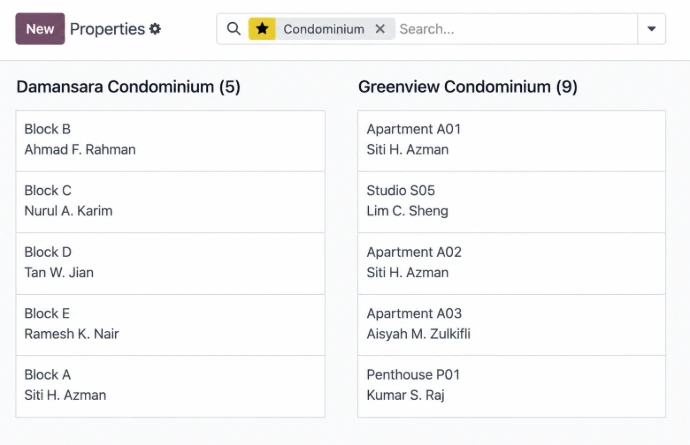Open the Properties gear settings icon

click(x=155, y=29)
